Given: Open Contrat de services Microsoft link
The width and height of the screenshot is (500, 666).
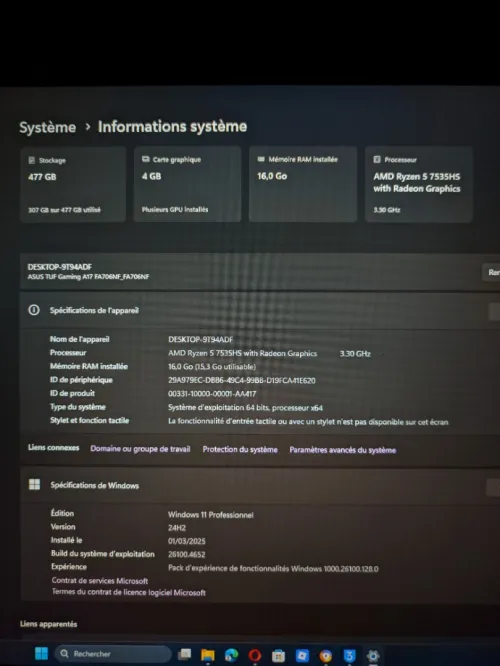Looking at the screenshot, I should (100, 581).
